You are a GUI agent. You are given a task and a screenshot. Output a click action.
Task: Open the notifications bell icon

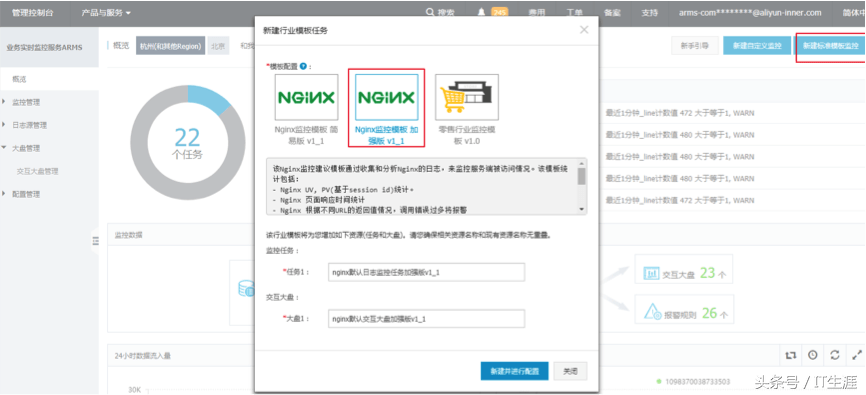482,12
